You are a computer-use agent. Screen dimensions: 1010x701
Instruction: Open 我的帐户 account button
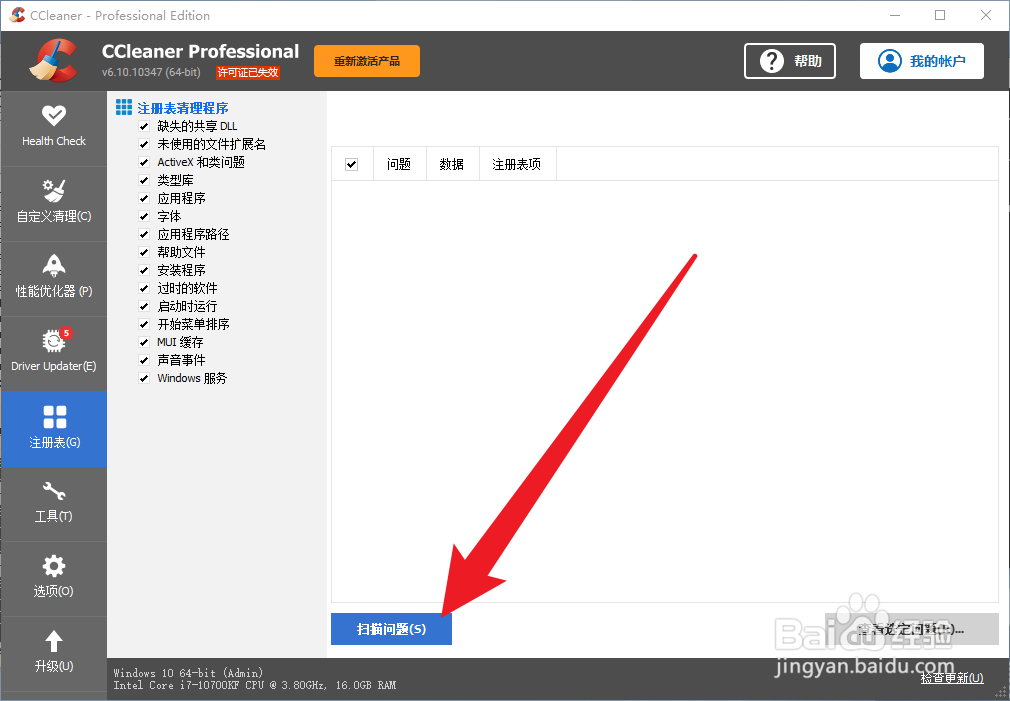[922, 61]
